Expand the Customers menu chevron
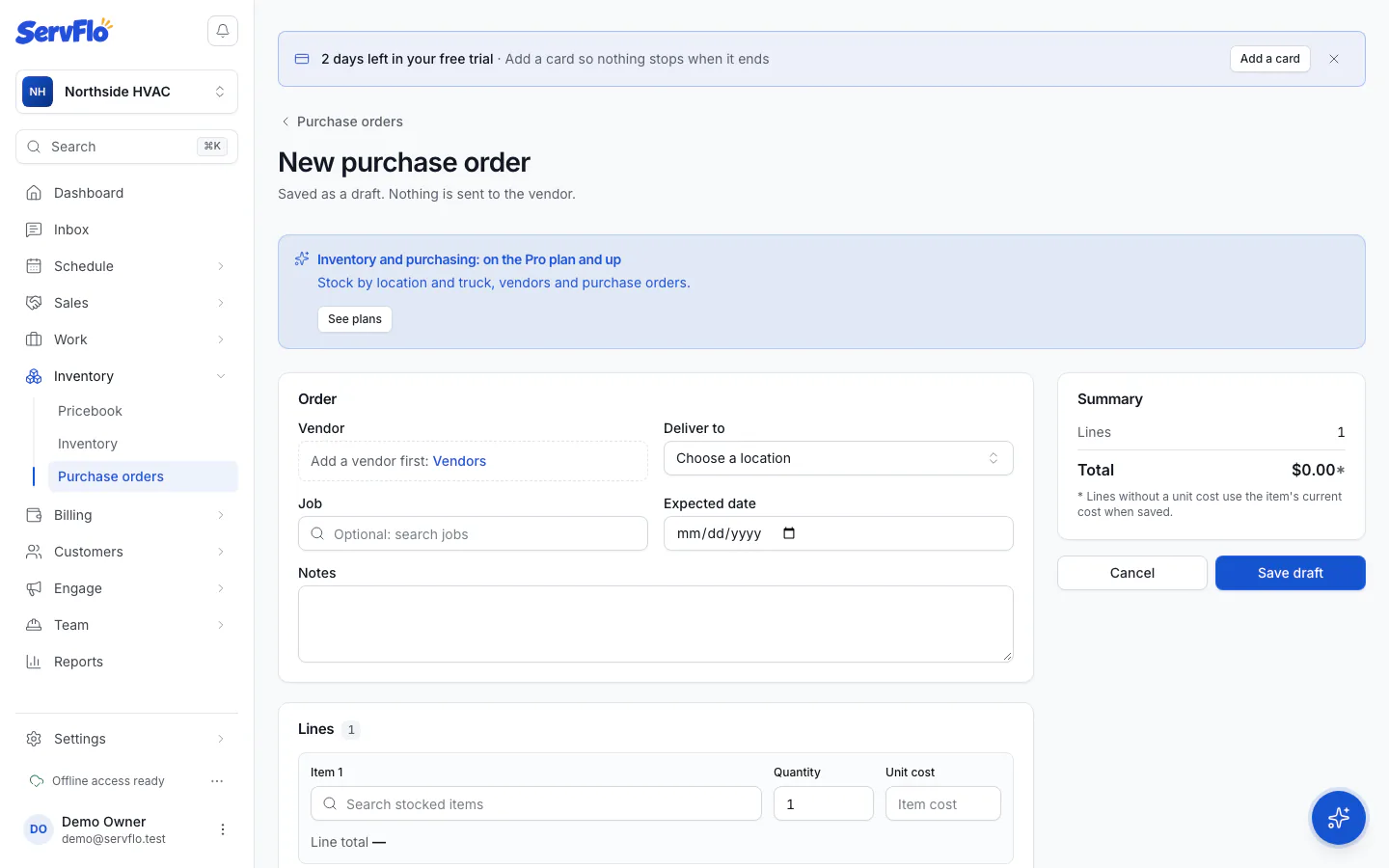 pyautogui.click(x=221, y=552)
